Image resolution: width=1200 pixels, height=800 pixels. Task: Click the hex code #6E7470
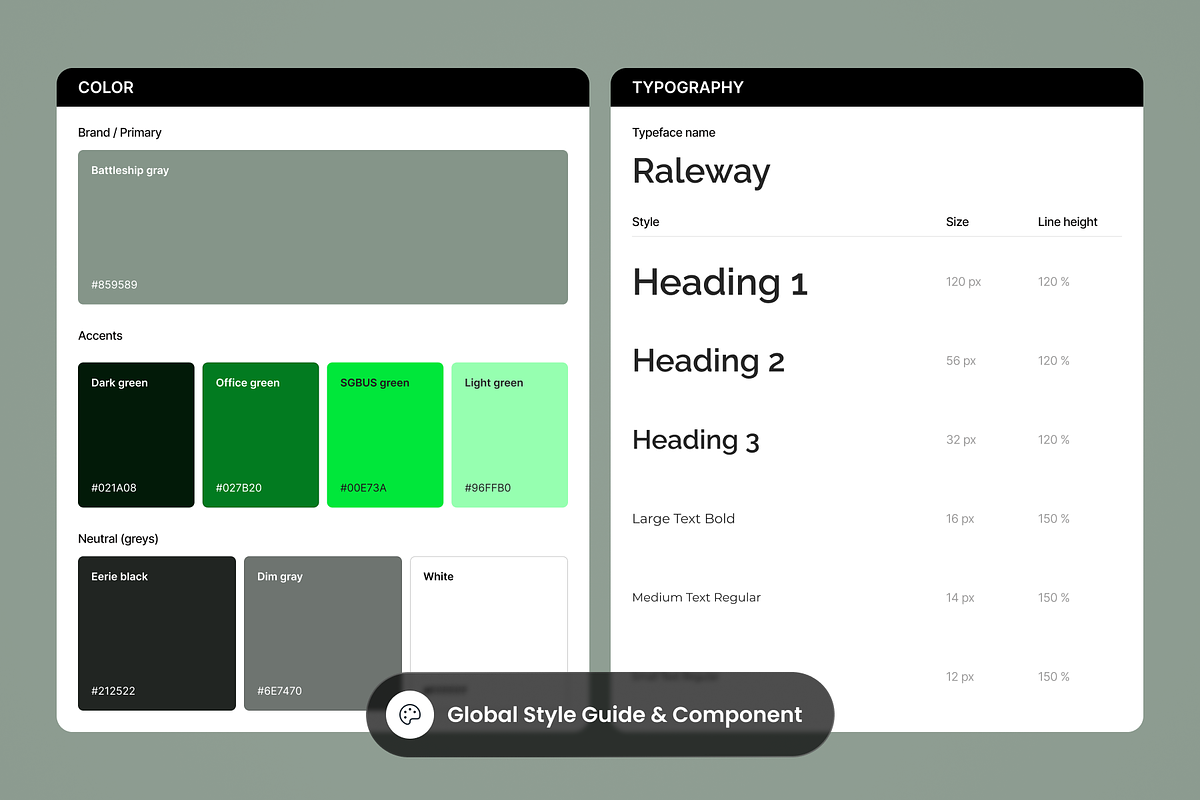280,691
